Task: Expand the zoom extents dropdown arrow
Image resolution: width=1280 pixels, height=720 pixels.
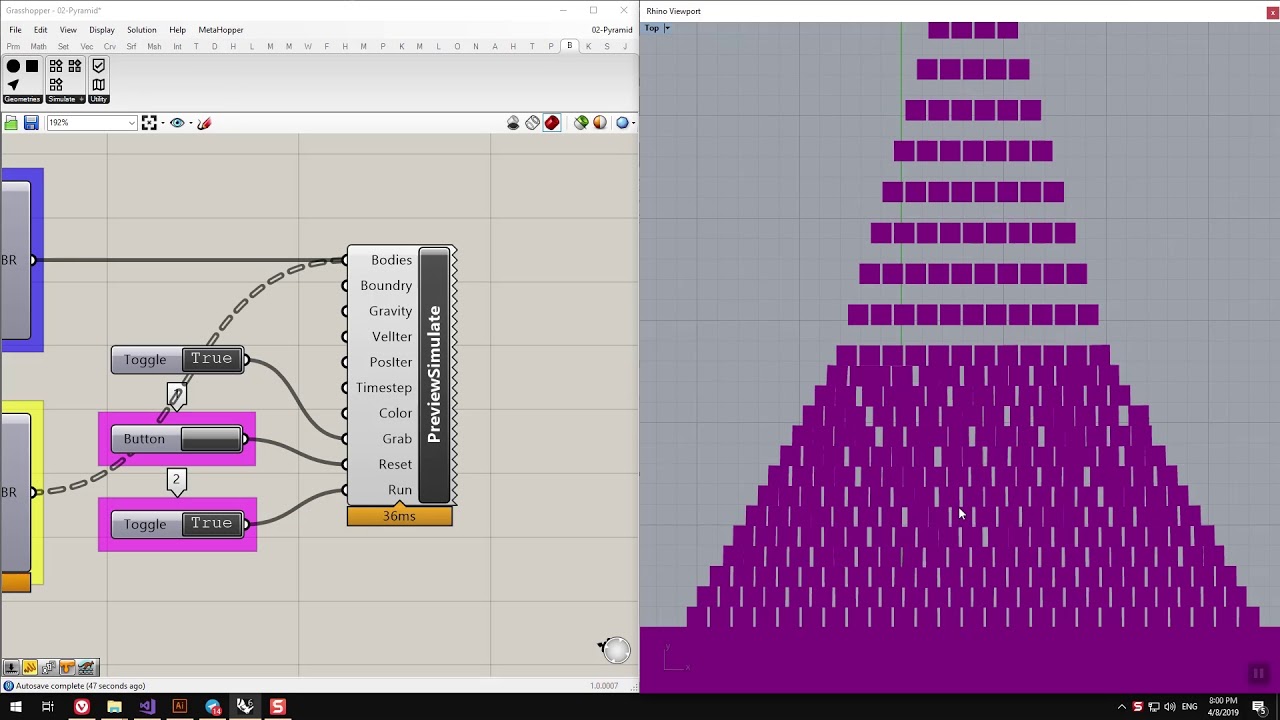Action: [x=162, y=123]
